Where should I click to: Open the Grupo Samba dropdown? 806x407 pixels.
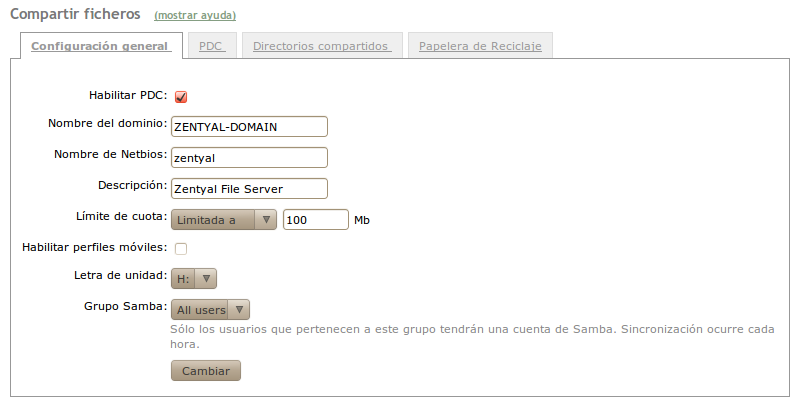210,310
